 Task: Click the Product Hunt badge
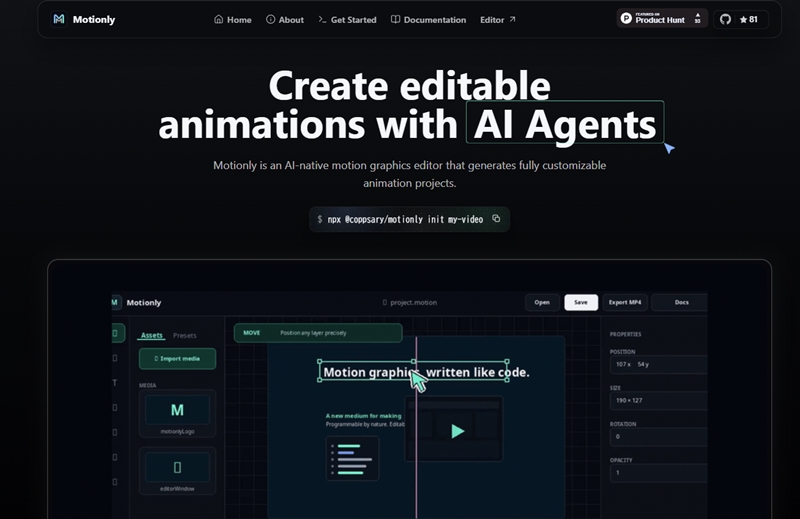point(662,19)
